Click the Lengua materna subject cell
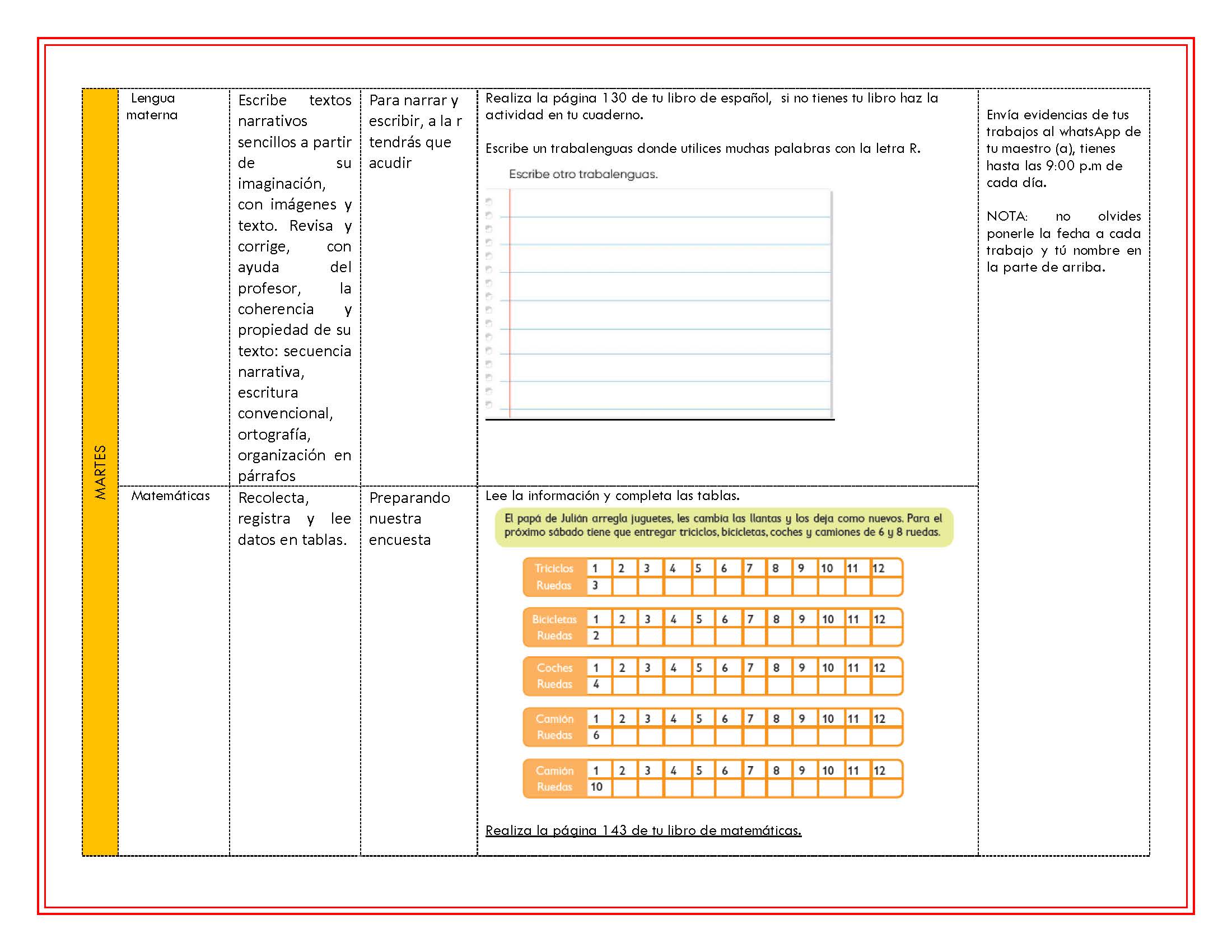This screenshot has width=1232, height=952. 174,287
